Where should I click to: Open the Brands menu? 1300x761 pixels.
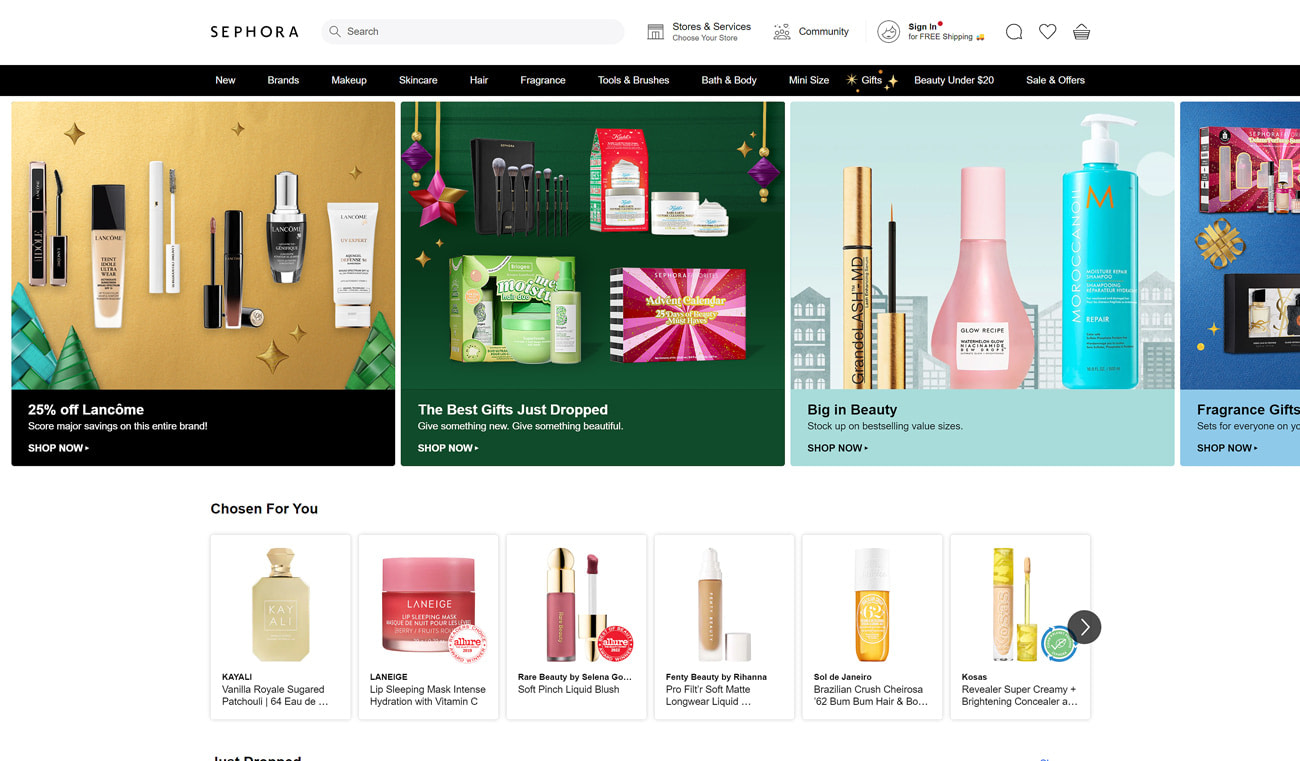pos(283,80)
